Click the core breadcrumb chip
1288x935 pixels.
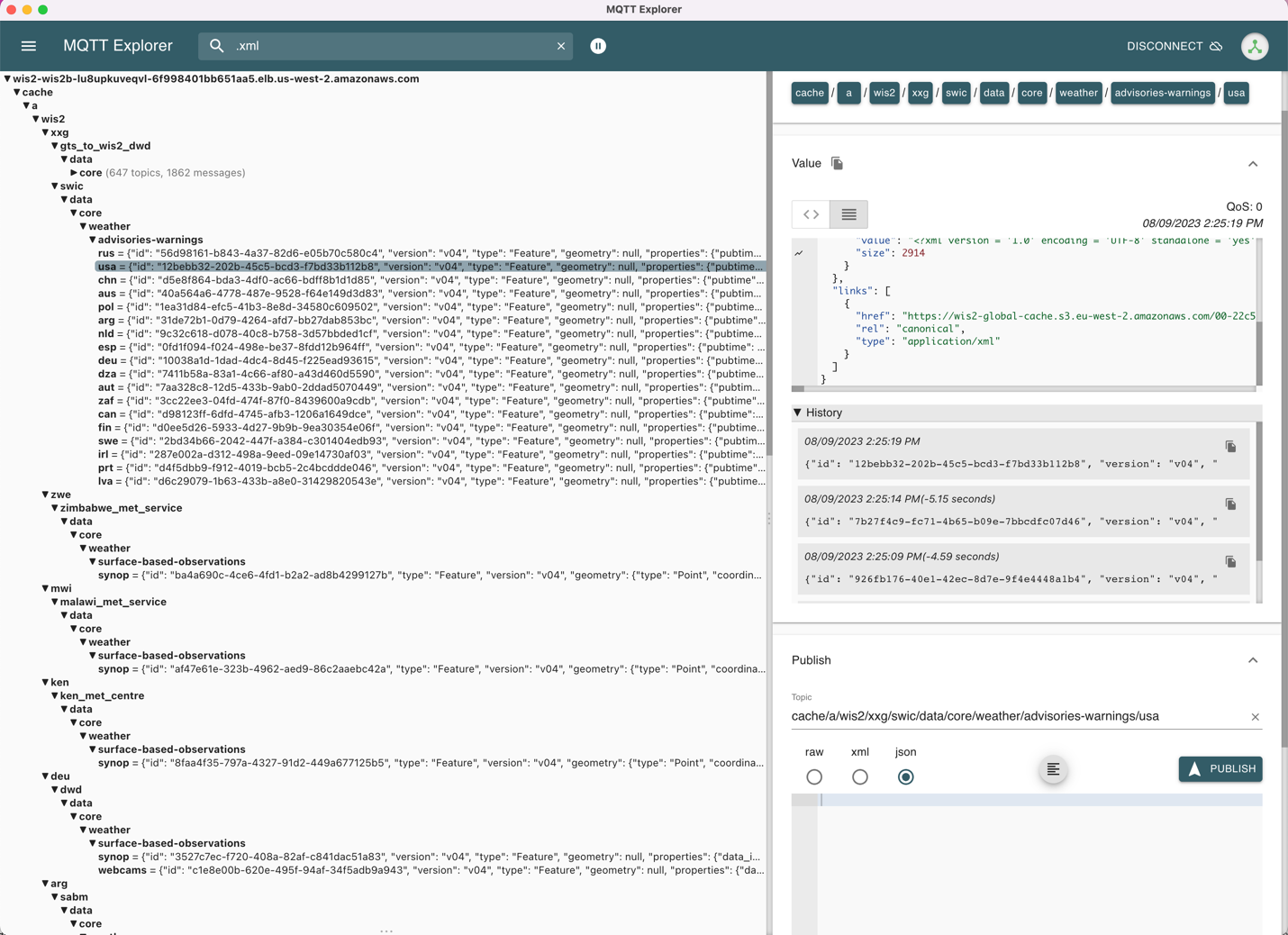click(1032, 93)
